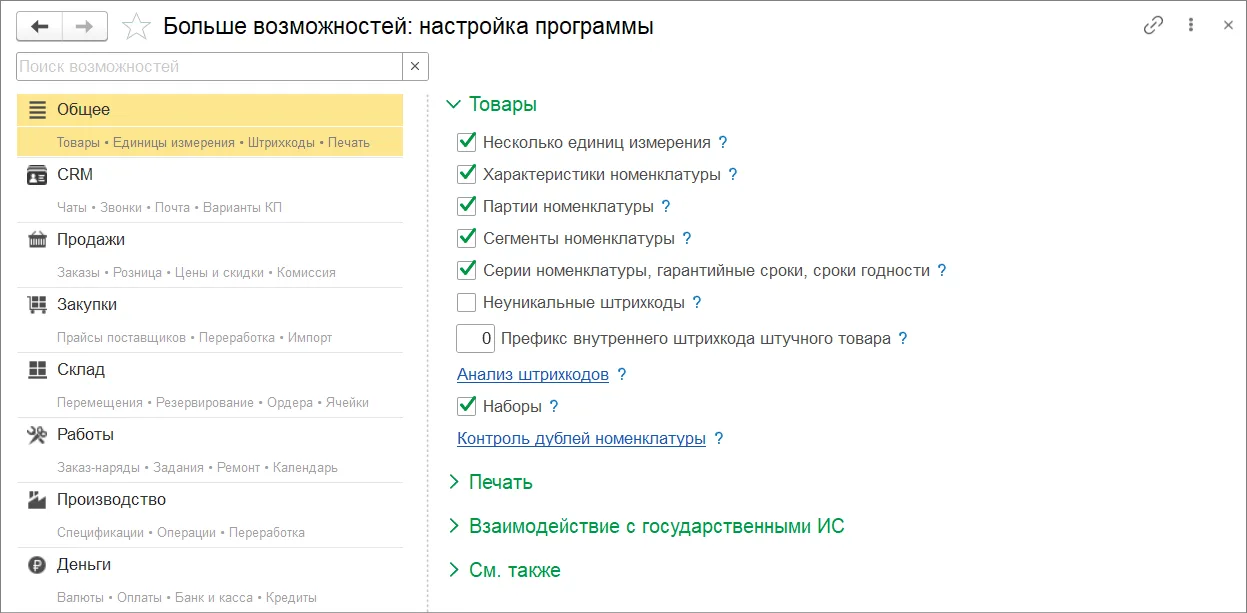Viewport: 1247px width, 613px height.
Task: Clear the feature search field with the X
Action: tap(415, 67)
